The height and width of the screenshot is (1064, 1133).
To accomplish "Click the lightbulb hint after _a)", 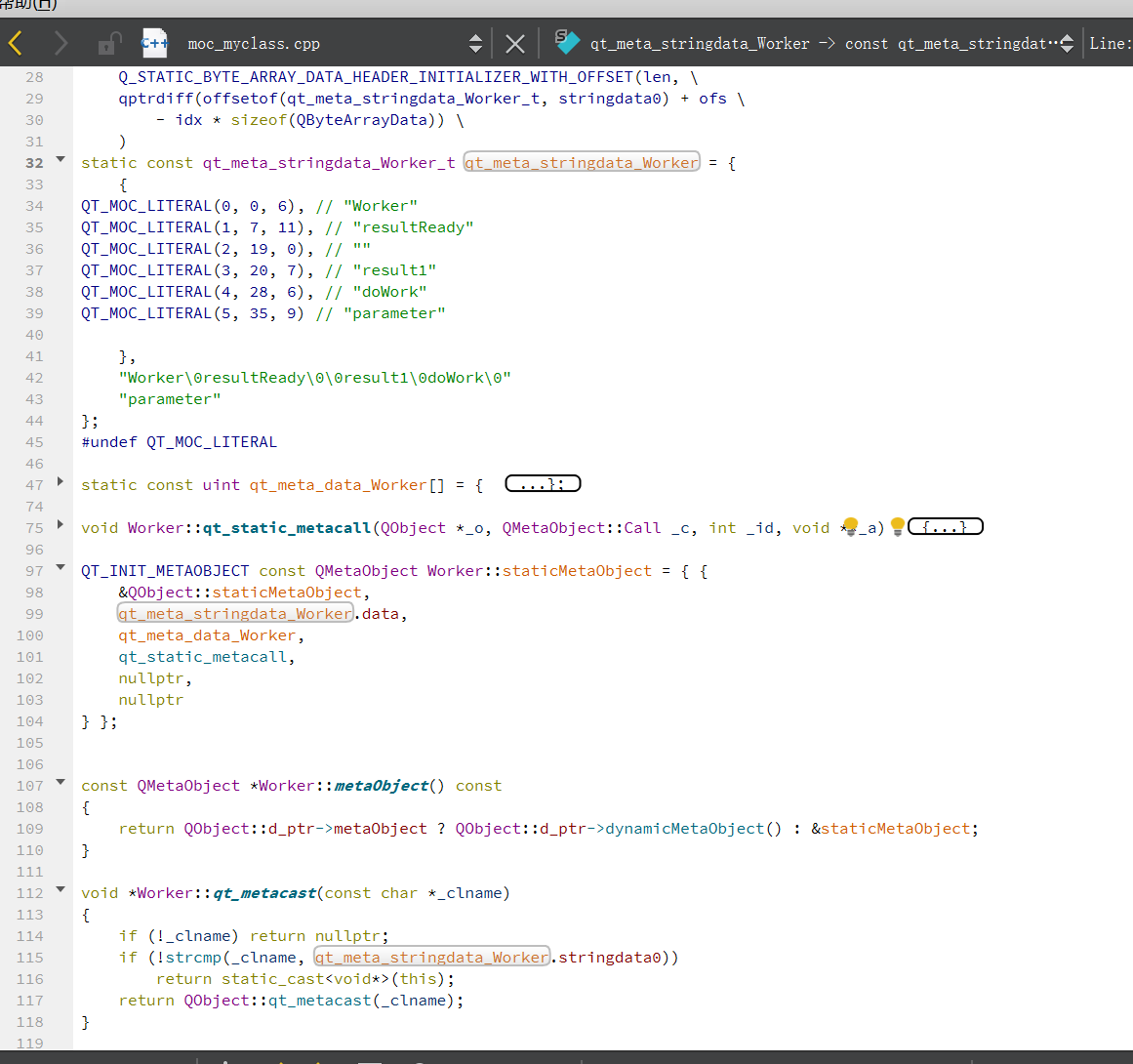I will (x=898, y=526).
